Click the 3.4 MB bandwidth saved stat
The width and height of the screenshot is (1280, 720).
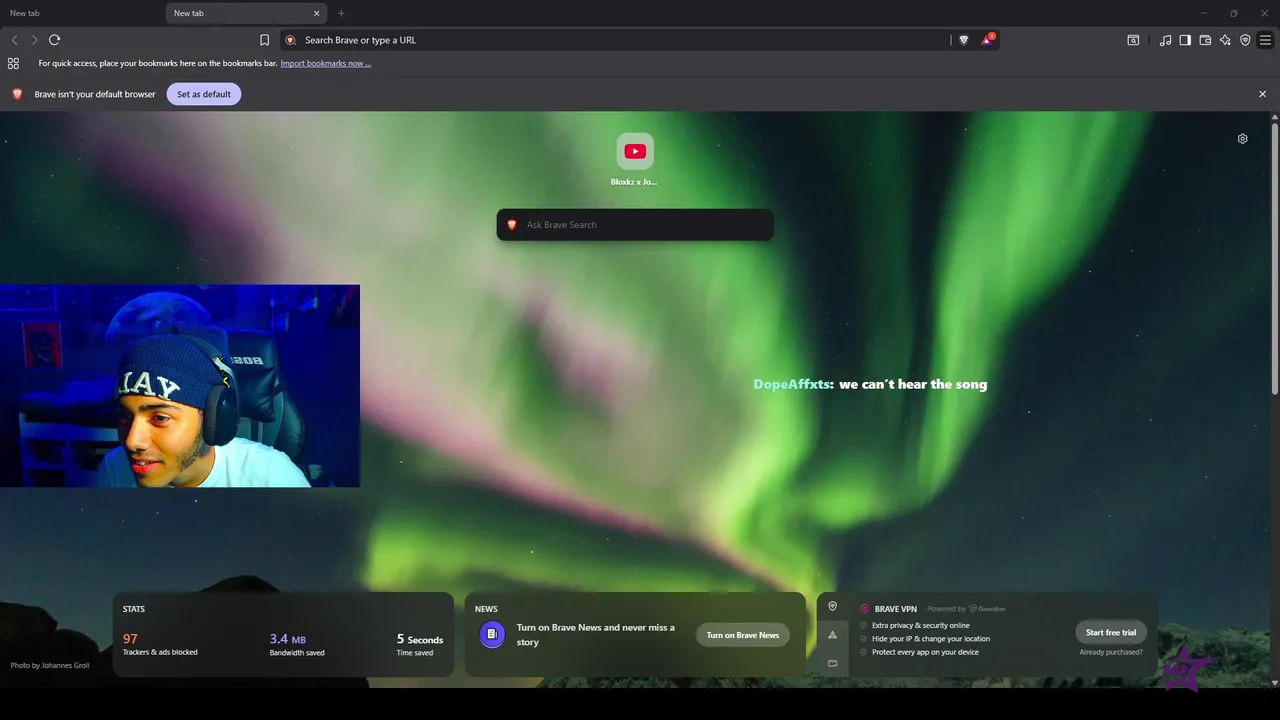pos(297,644)
